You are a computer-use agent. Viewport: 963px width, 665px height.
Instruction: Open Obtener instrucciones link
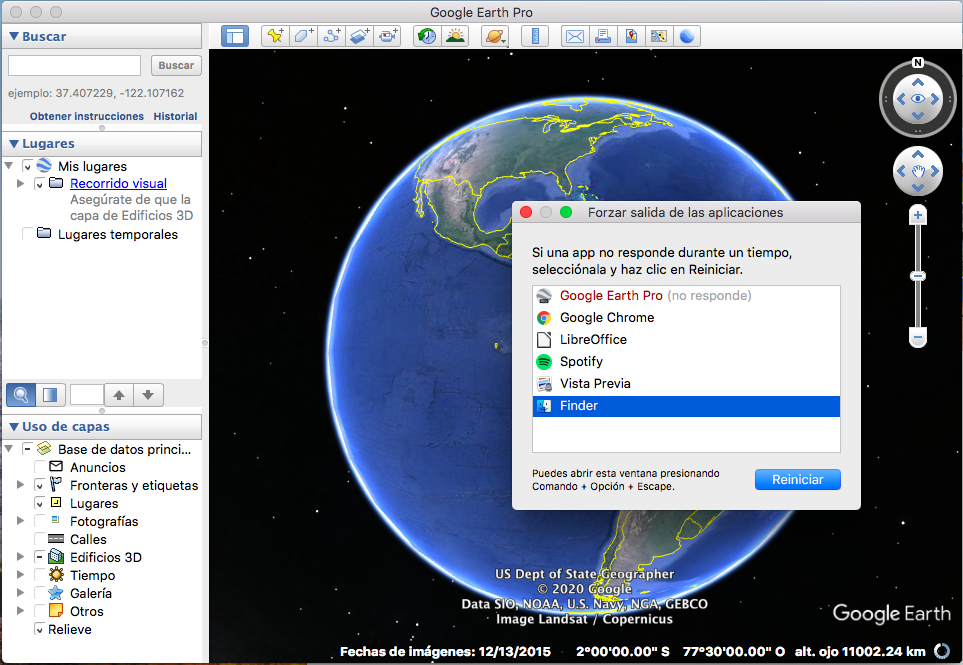click(87, 116)
